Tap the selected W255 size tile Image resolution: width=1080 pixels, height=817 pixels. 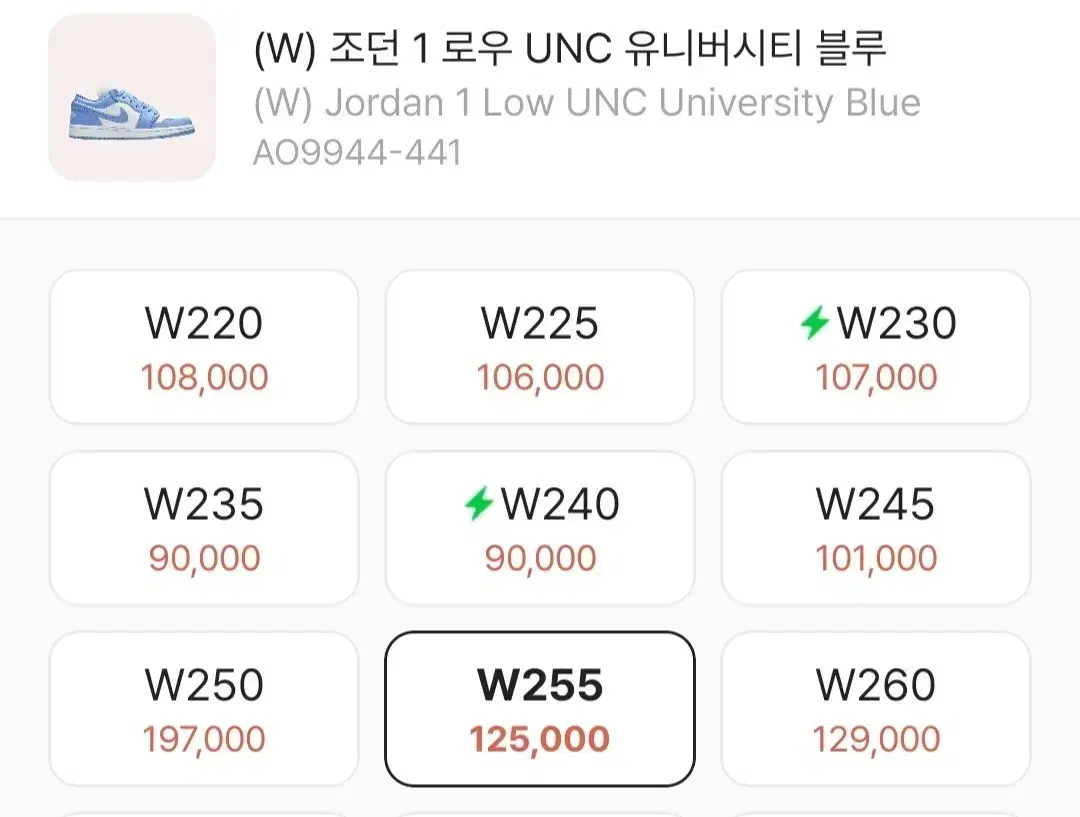pos(540,709)
